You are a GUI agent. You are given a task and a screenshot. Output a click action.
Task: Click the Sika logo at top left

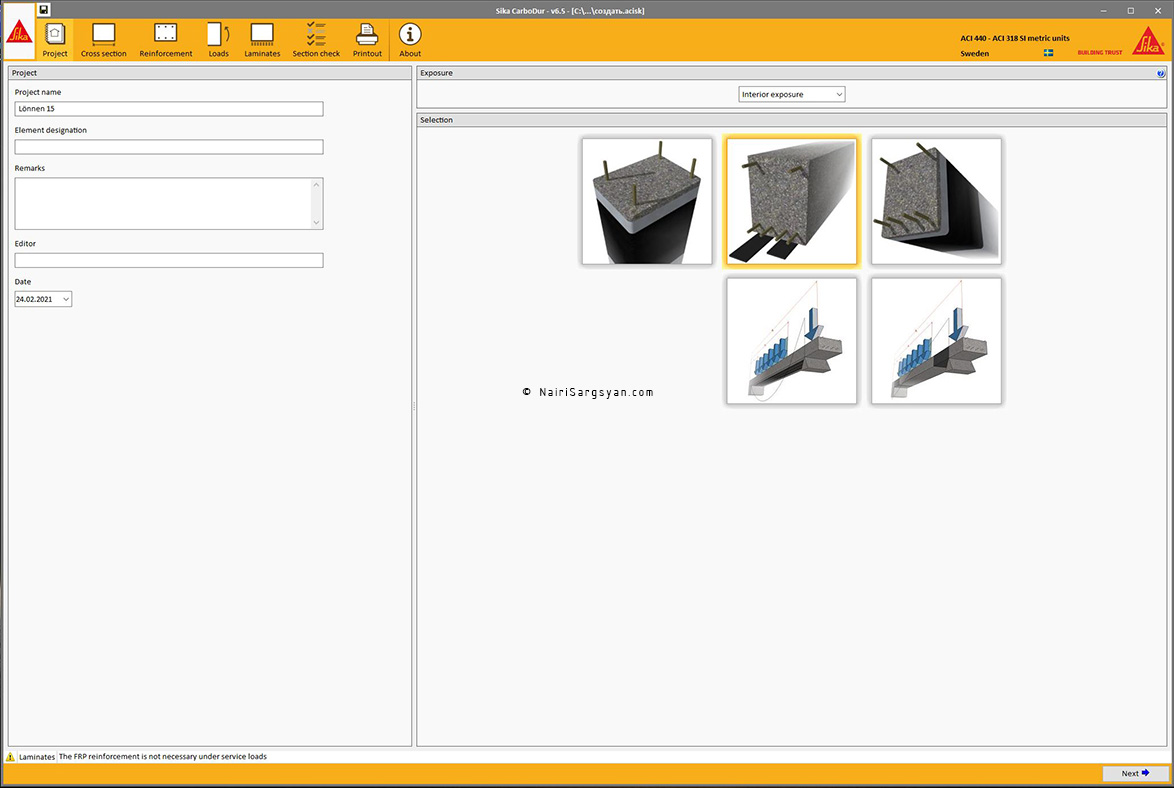[x=19, y=33]
